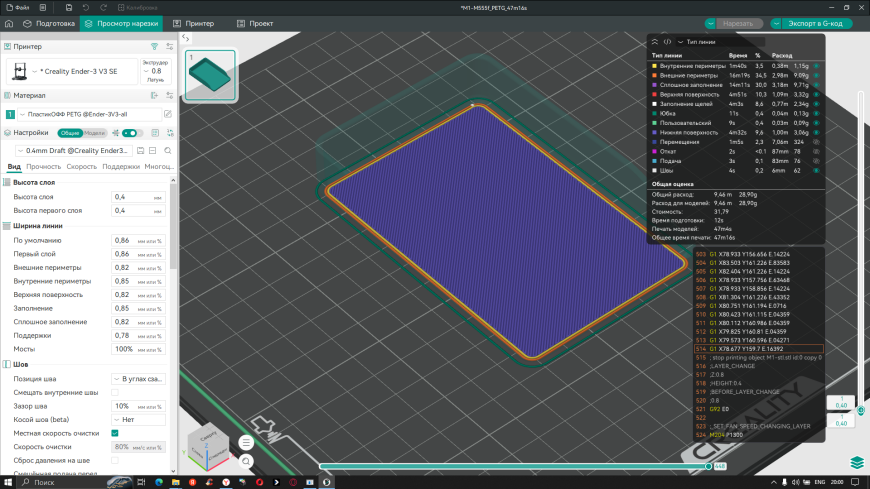This screenshot has width=870, height=489.
Task: Enable Смещать внутренние швы checkbox
Action: point(115,392)
